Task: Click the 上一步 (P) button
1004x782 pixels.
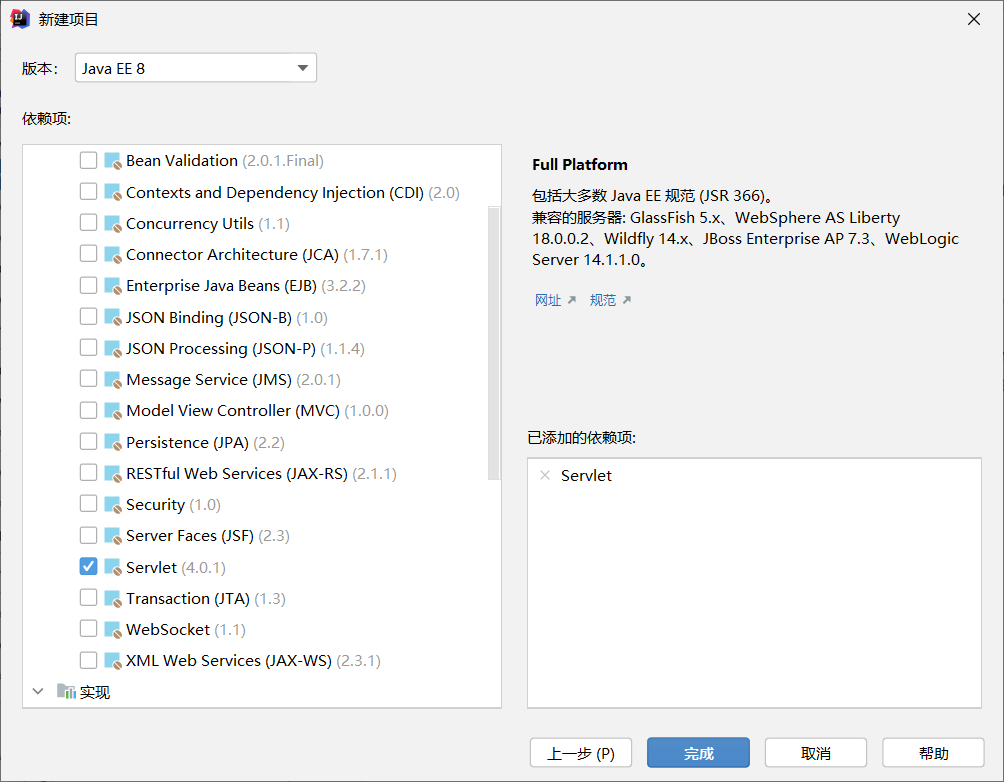Action: [x=581, y=753]
